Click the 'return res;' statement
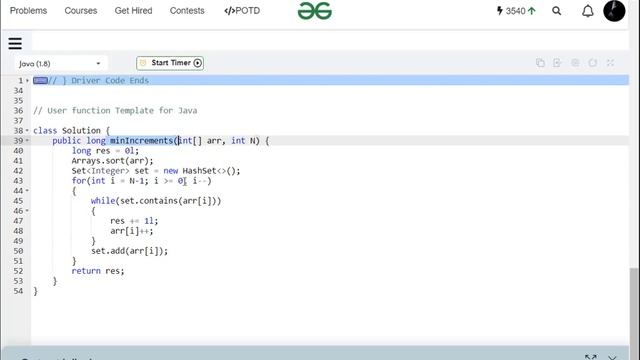 98,271
